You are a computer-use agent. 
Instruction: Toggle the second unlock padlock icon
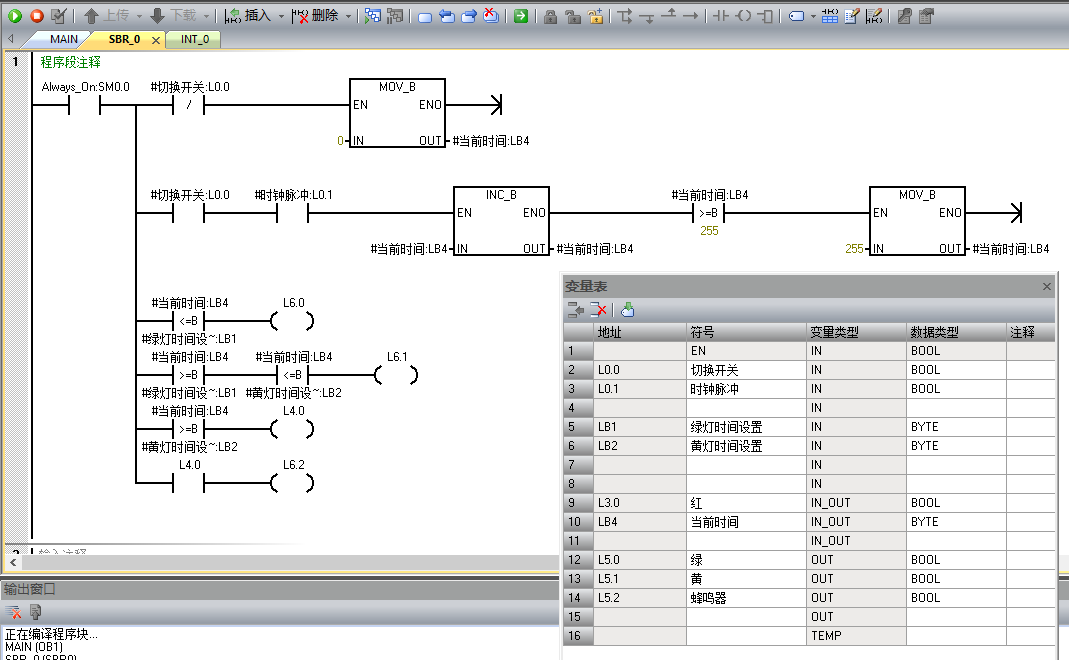tap(573, 16)
